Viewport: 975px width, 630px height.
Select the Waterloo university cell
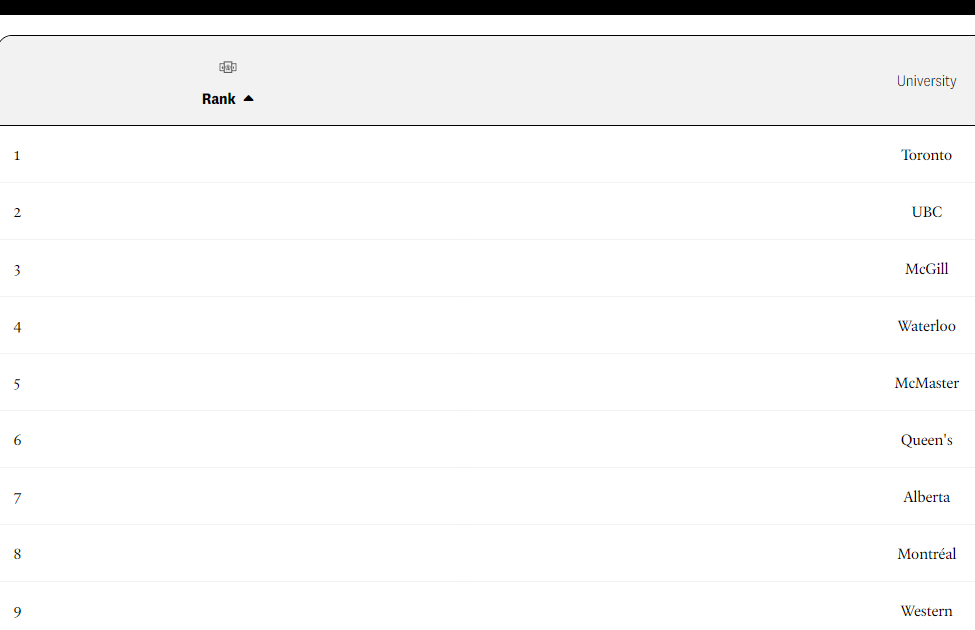[x=926, y=326]
